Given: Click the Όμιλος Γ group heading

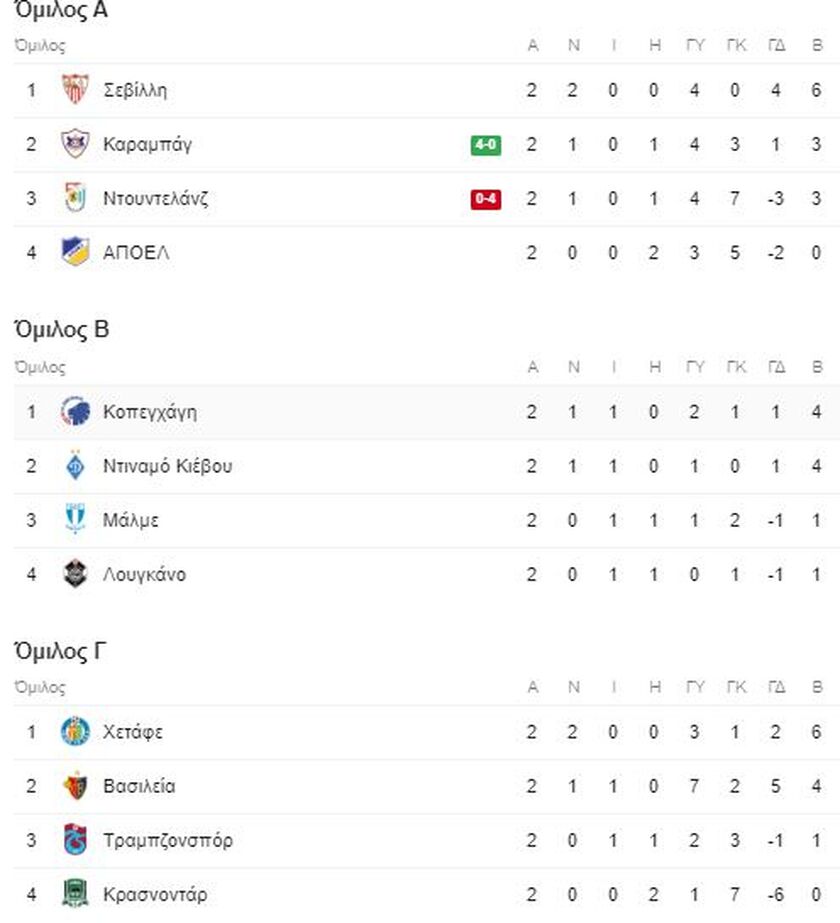Looking at the screenshot, I should coord(60,652).
